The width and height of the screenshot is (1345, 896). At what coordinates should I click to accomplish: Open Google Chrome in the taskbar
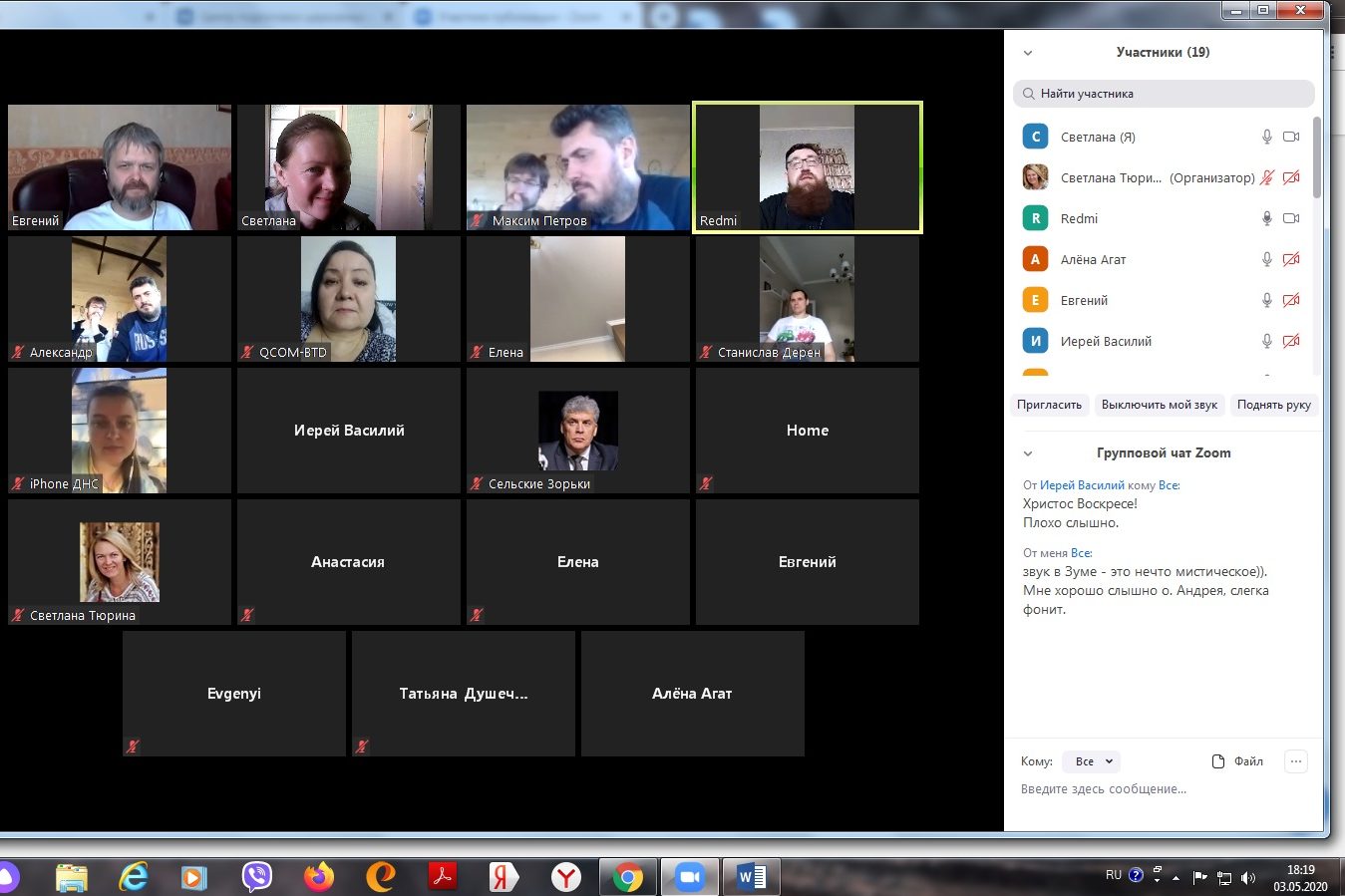(x=627, y=877)
